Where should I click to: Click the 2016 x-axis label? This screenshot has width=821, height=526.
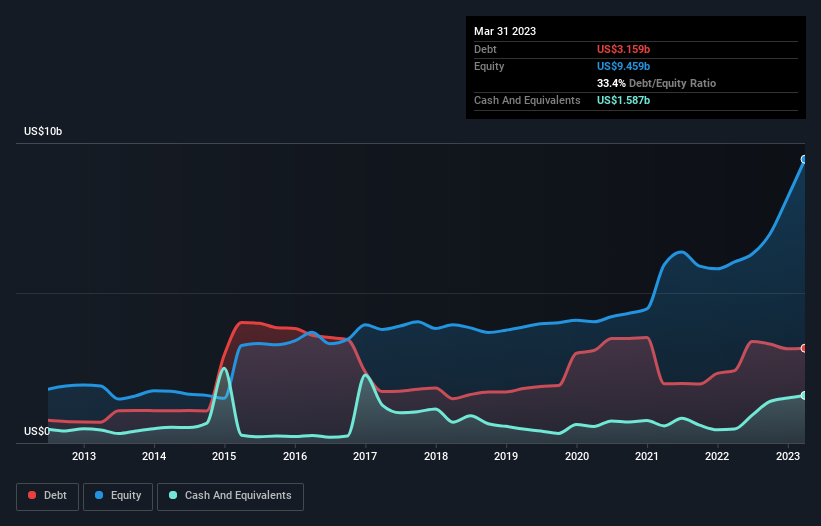(x=295, y=456)
